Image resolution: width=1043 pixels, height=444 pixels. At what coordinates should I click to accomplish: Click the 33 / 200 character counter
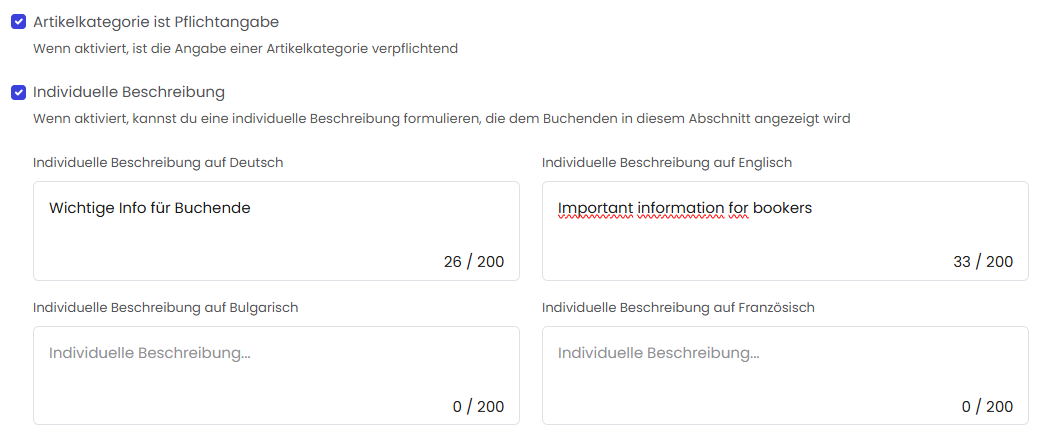pos(983,262)
